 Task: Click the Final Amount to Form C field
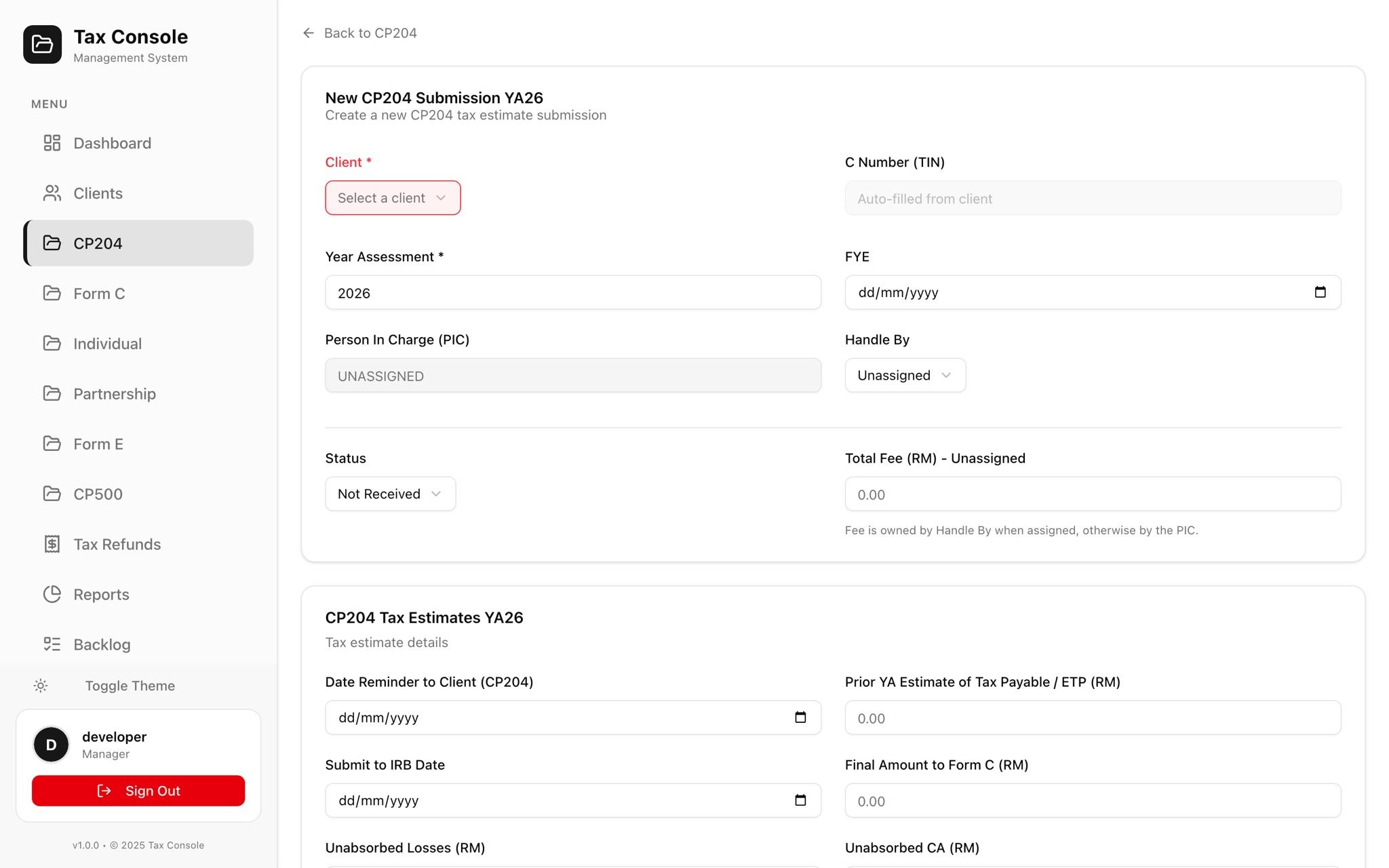1093,800
